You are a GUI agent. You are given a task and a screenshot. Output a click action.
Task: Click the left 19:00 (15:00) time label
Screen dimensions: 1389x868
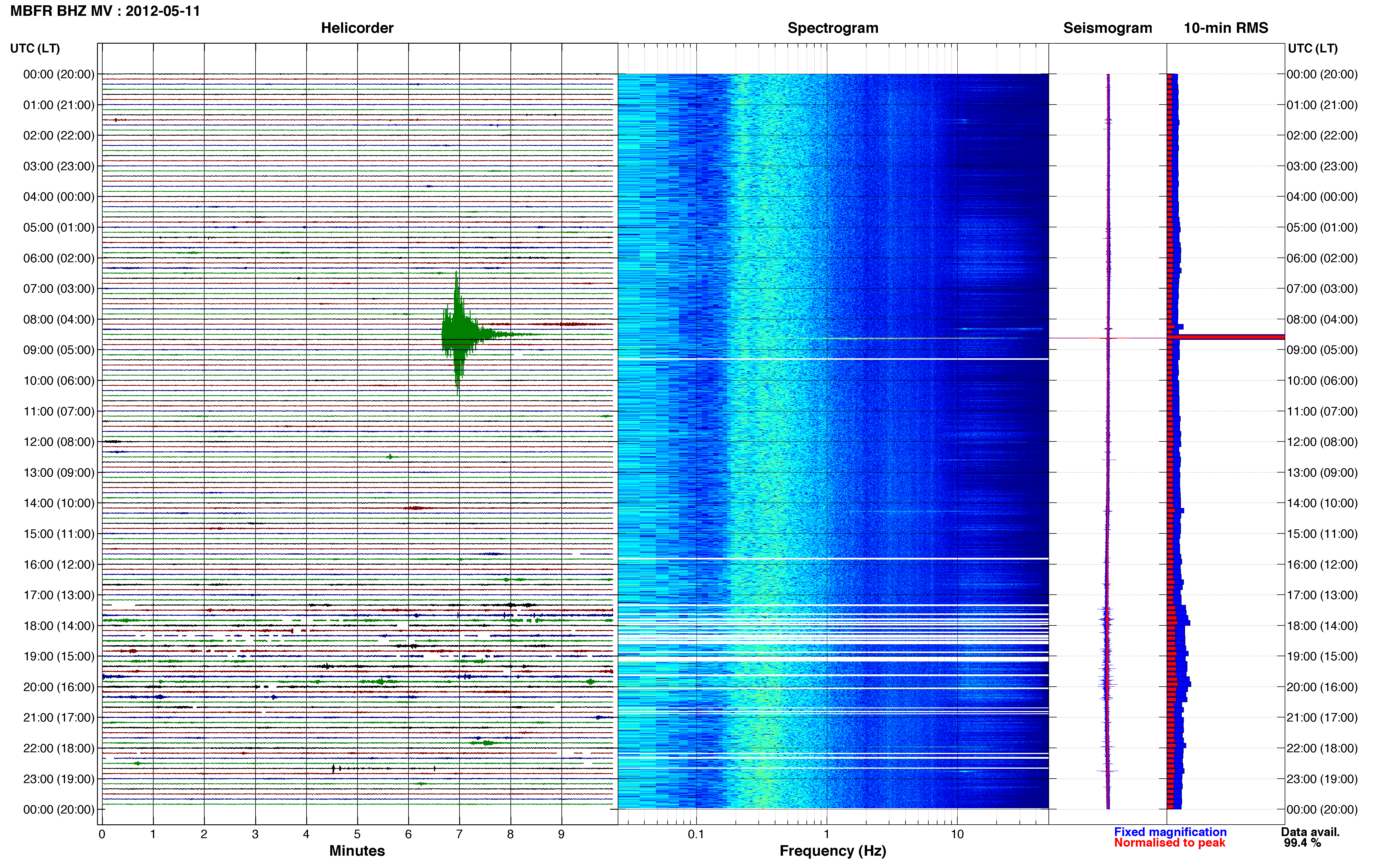pos(59,656)
